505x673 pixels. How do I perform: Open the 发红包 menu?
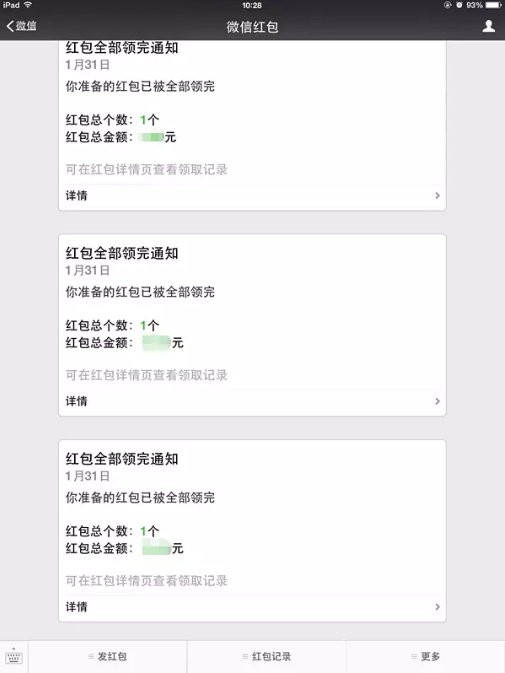pos(107,657)
